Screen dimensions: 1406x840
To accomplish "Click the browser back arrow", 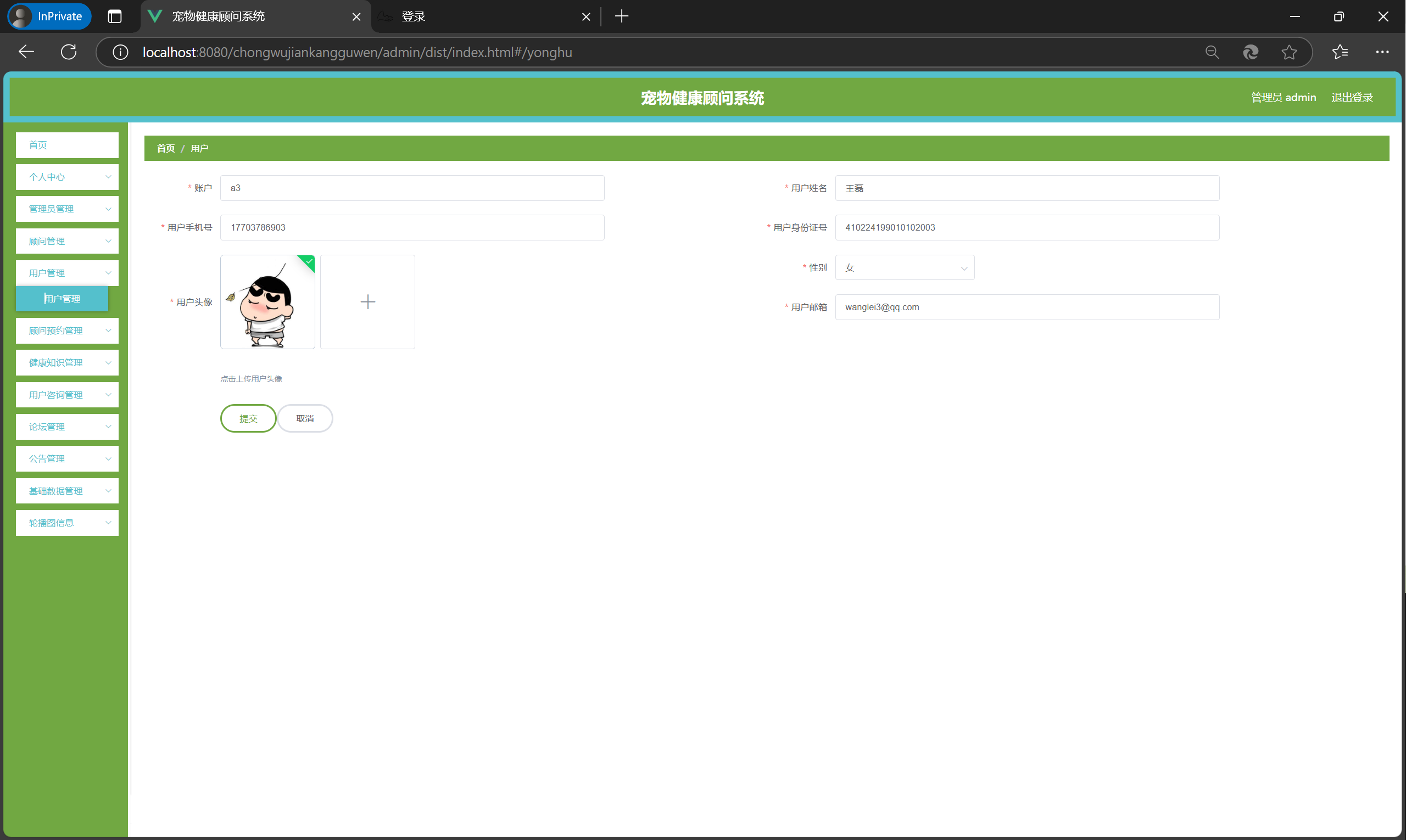I will [x=26, y=52].
